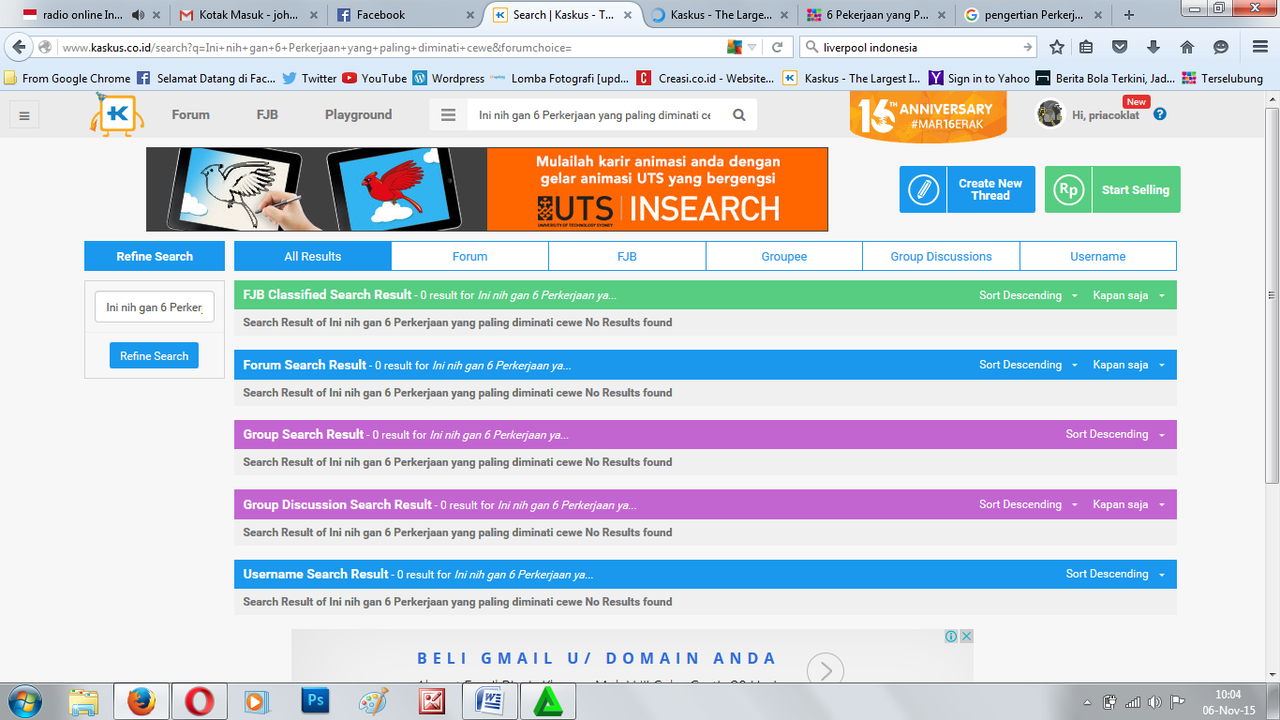1280x720 pixels.
Task: Open Sort Descending dropdown in FJB Classified results
Action: 1028,295
